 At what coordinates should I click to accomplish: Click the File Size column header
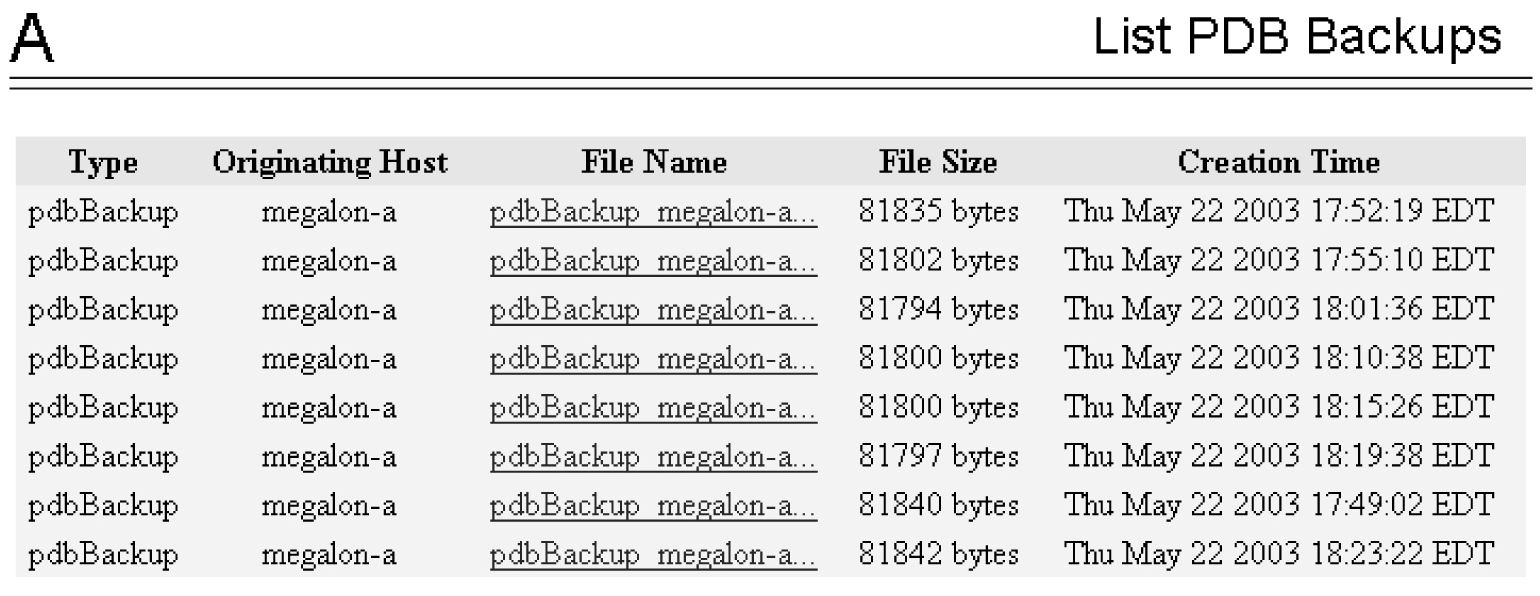938,162
